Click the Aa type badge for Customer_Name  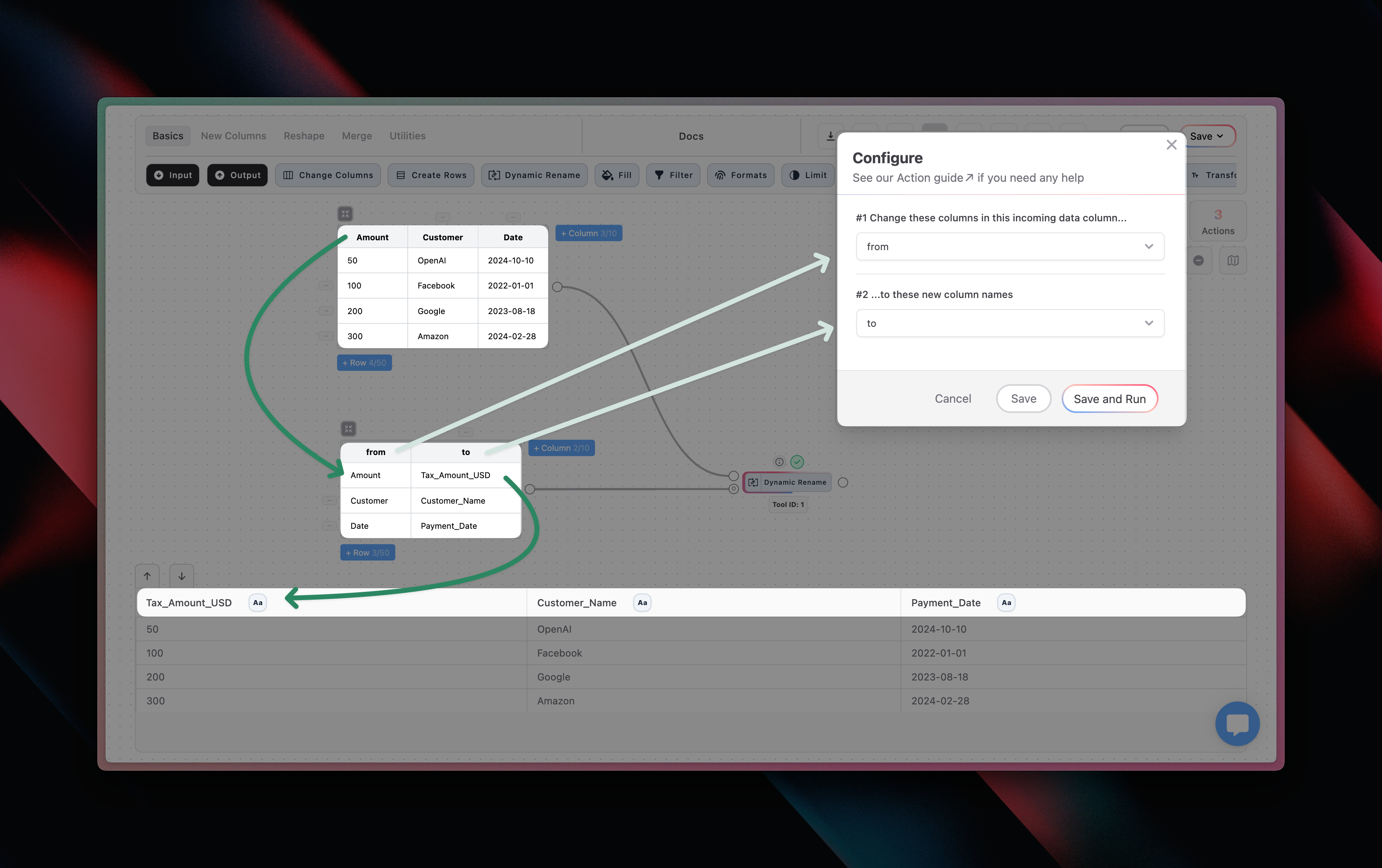[x=642, y=603]
